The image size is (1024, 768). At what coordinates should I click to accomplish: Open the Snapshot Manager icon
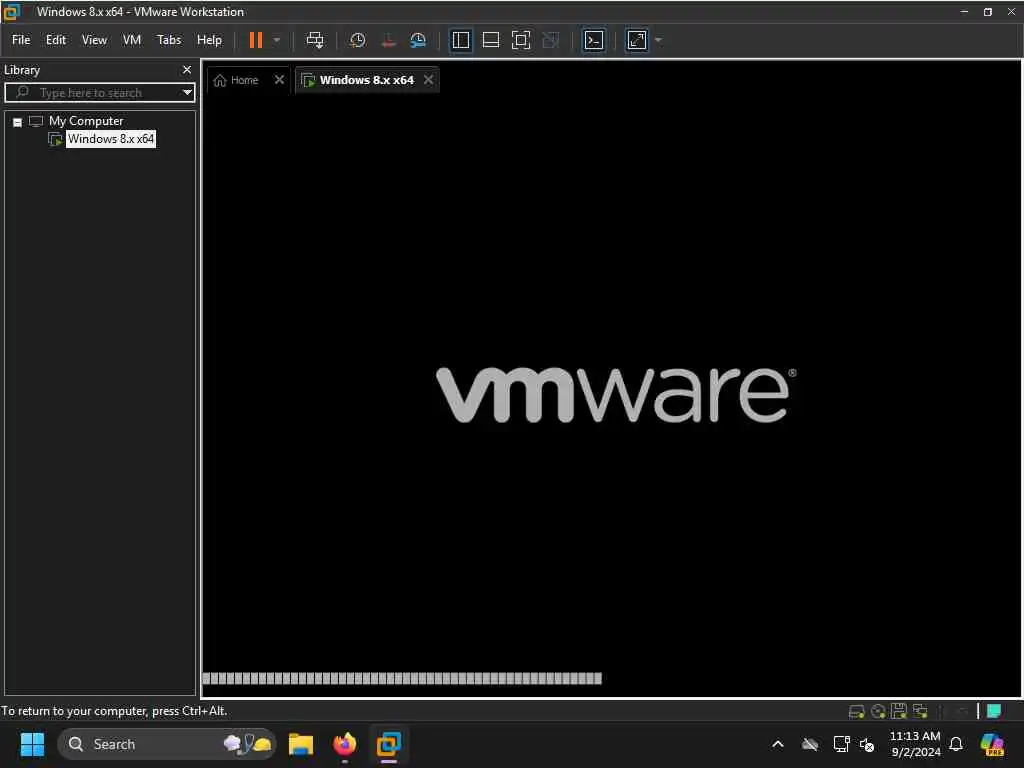tap(418, 40)
